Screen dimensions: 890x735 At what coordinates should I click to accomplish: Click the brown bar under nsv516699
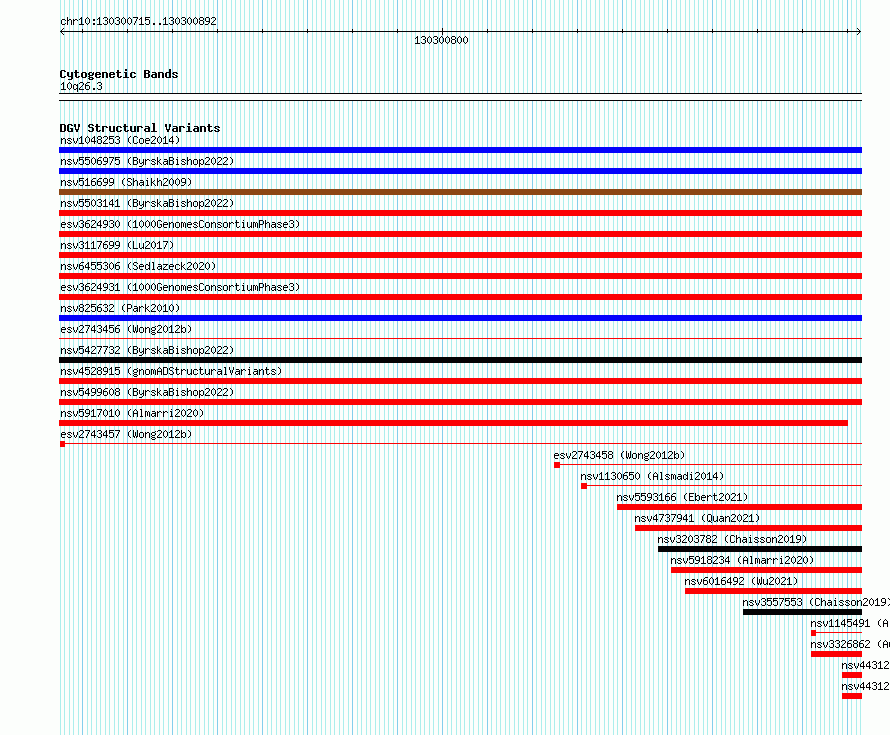[x=460, y=192]
